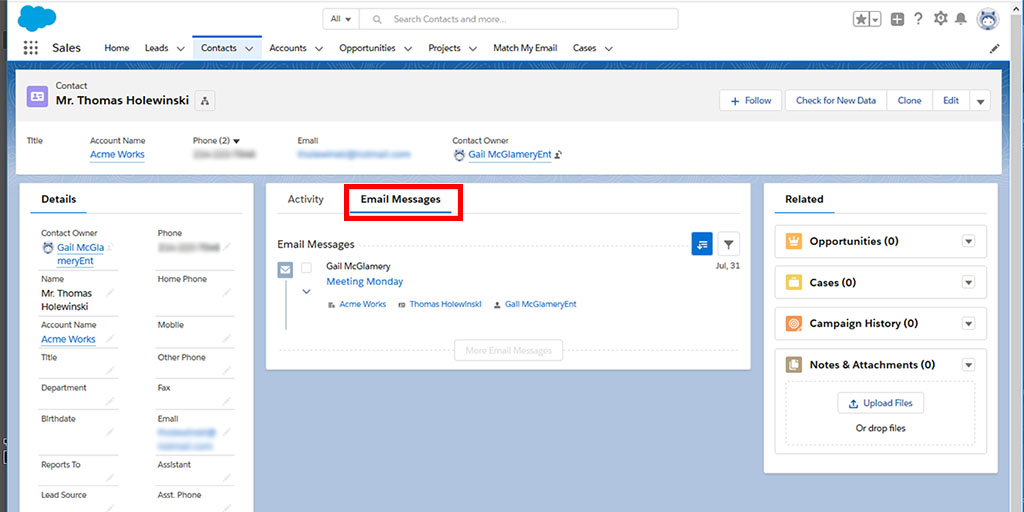Edit the Birthdate field pencil icon
This screenshot has width=1024, height=512.
pyautogui.click(x=110, y=432)
